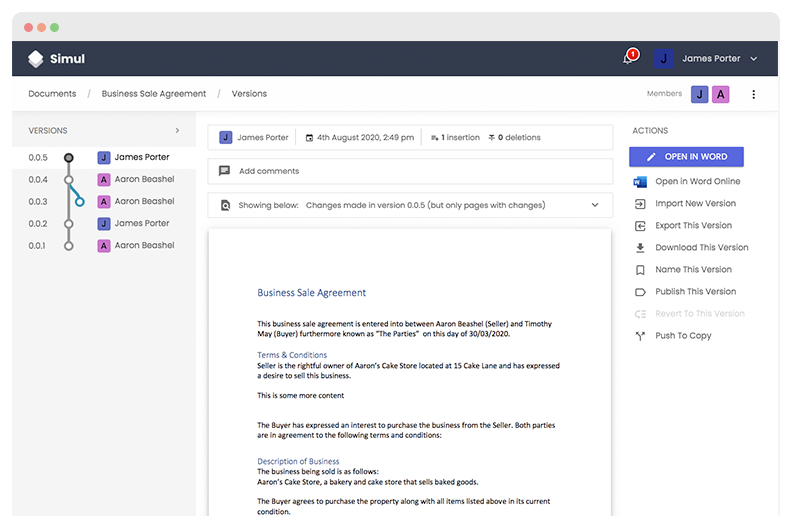Click the Simul logo icon
The image size is (791, 530).
(36, 59)
